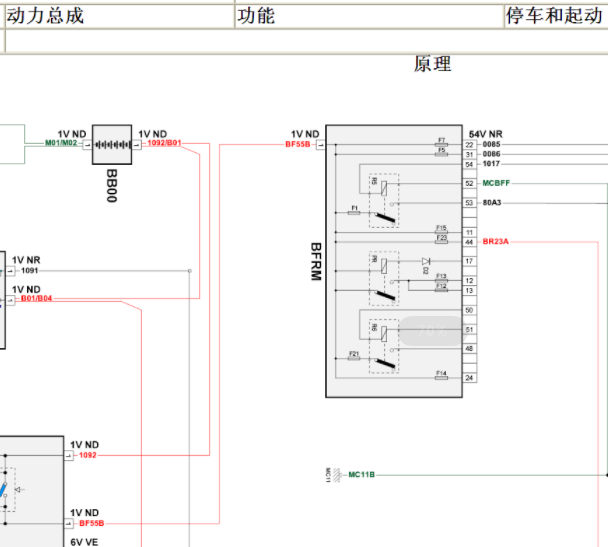The image size is (608, 547).
Task: Click pin 53 of the BFRM connector
Action: click(470, 203)
